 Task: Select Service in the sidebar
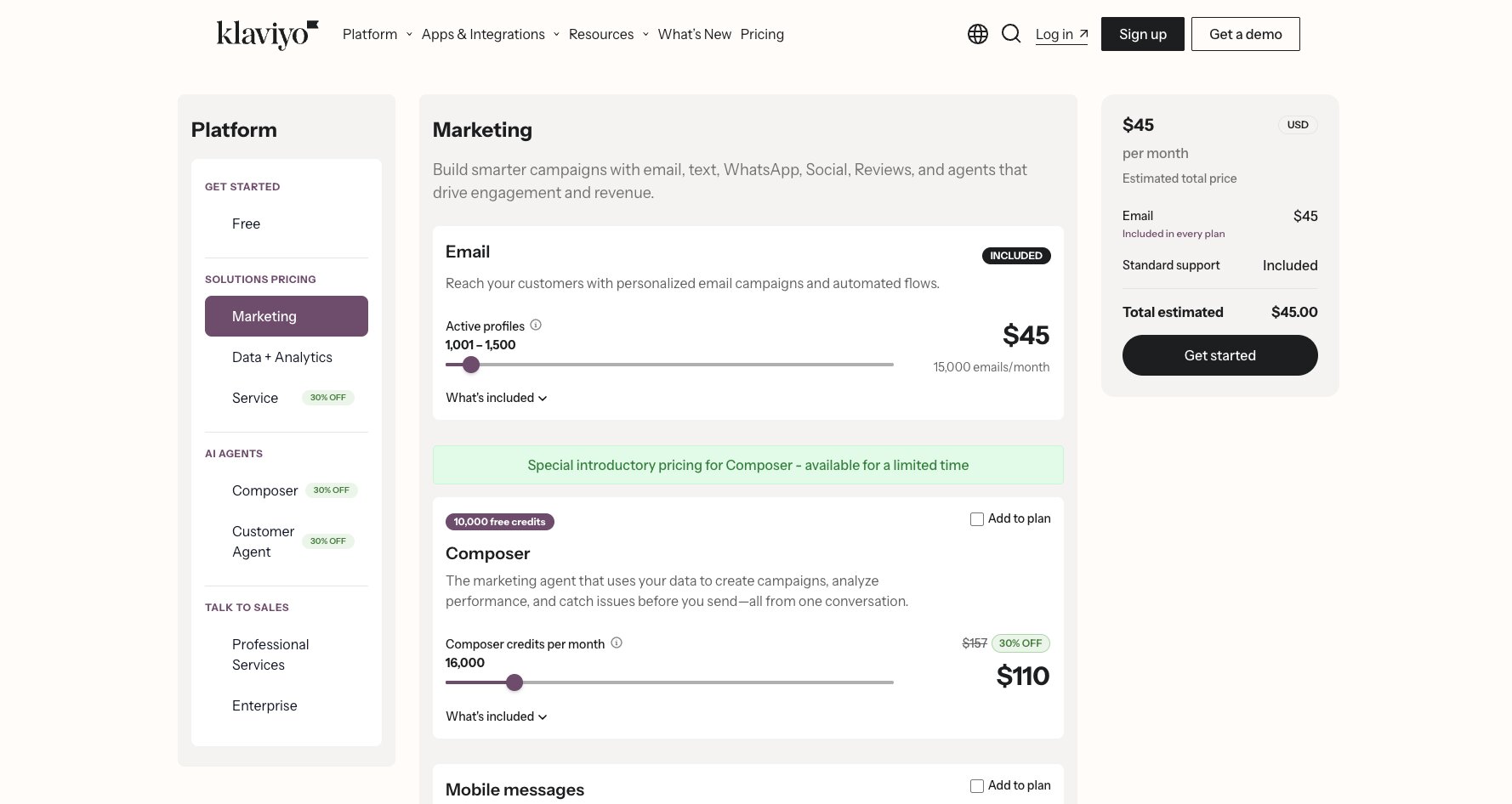point(287,398)
